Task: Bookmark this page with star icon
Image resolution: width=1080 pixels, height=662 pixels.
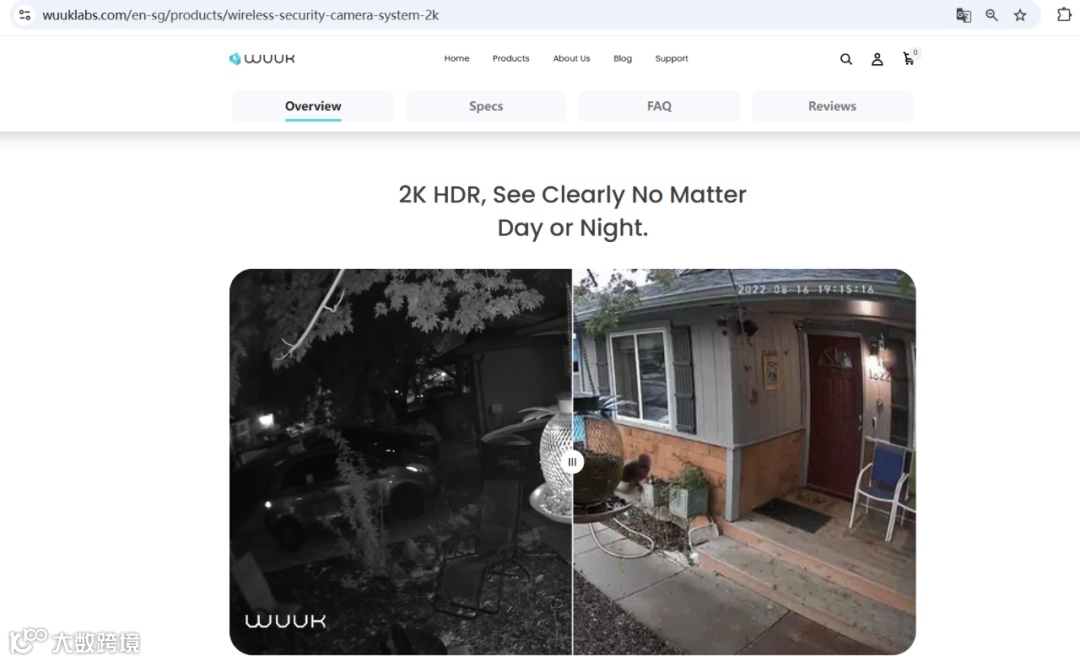Action: point(1020,15)
